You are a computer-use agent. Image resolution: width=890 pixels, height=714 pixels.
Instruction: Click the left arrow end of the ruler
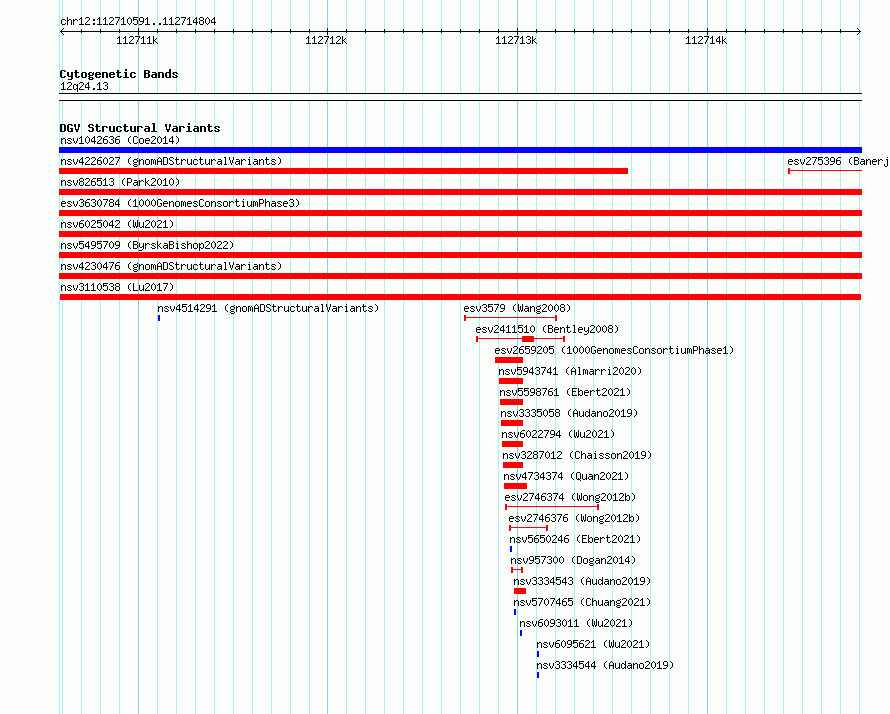coord(62,32)
